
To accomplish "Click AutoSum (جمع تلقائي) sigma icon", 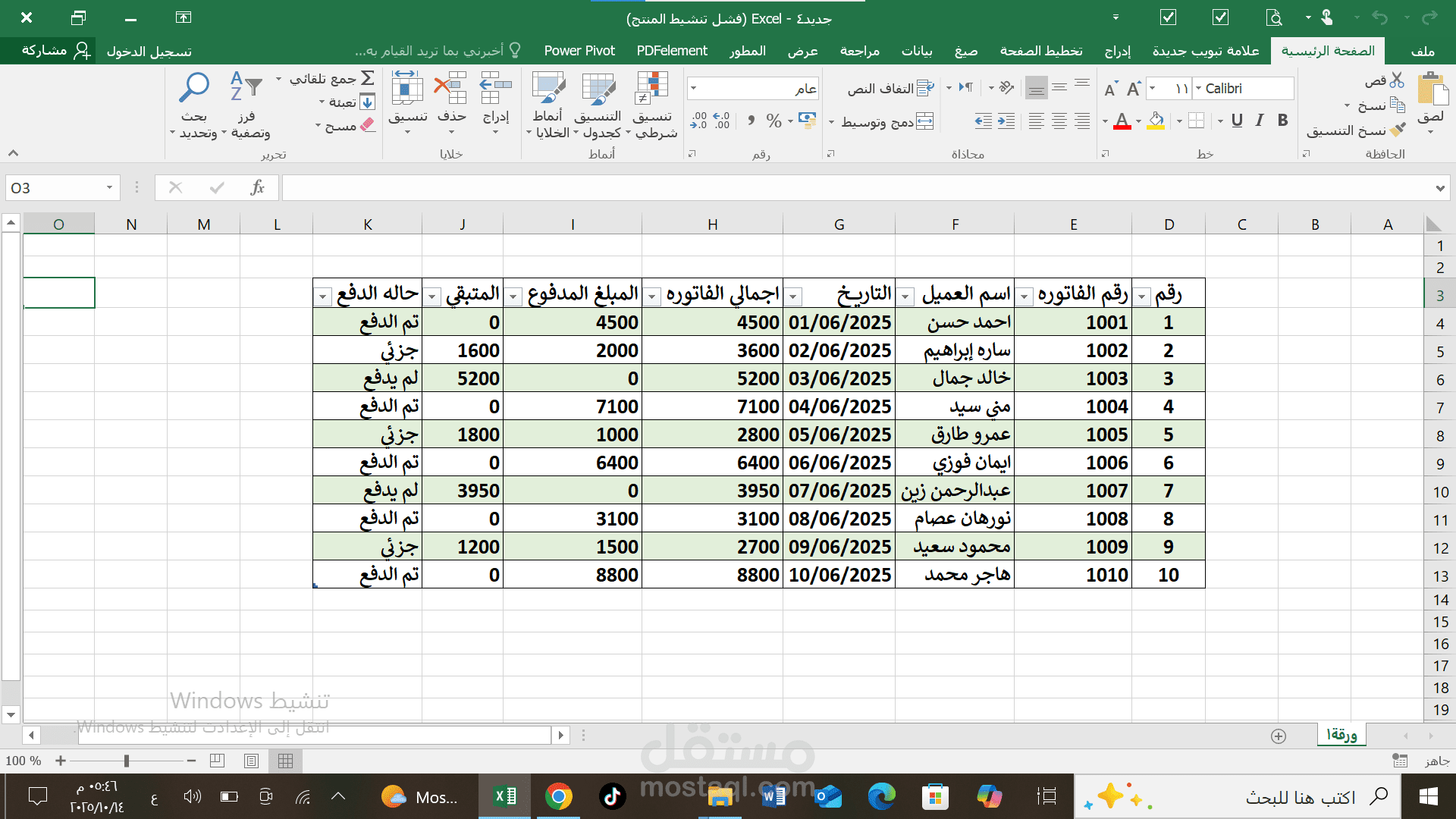I will 368,78.
